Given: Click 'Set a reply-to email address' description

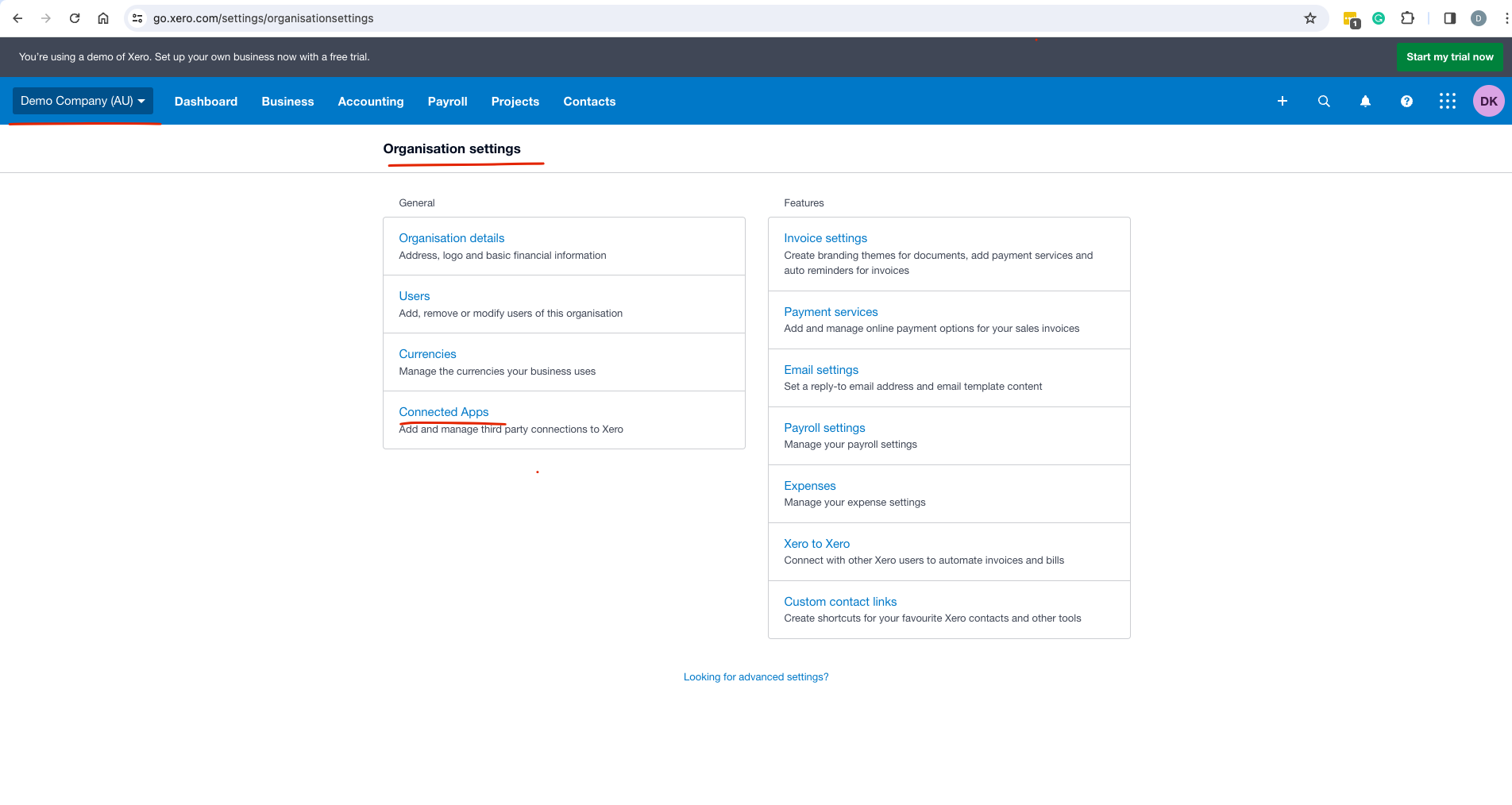Looking at the screenshot, I should click(x=912, y=387).
